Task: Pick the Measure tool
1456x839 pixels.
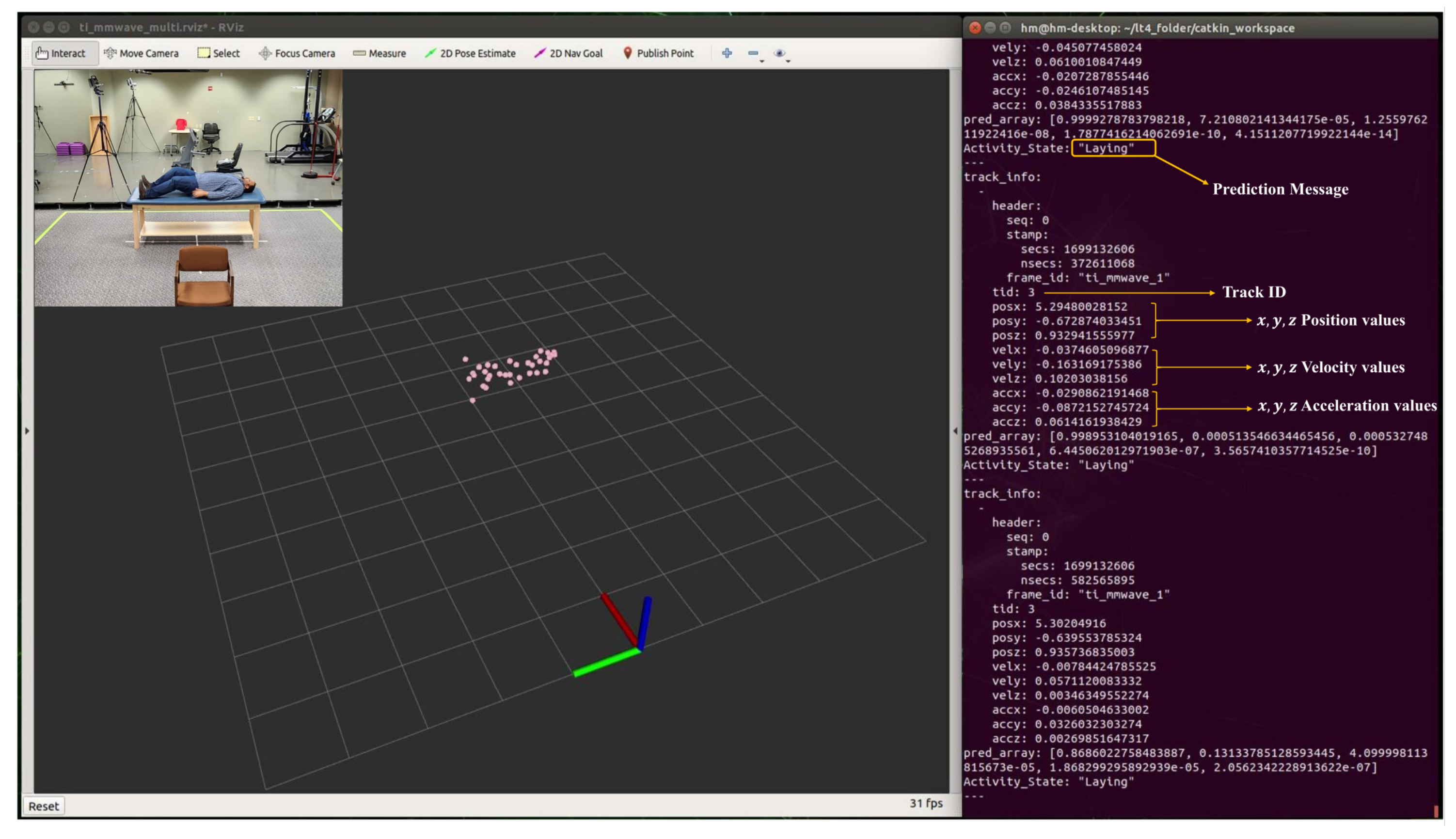Action: pos(379,53)
